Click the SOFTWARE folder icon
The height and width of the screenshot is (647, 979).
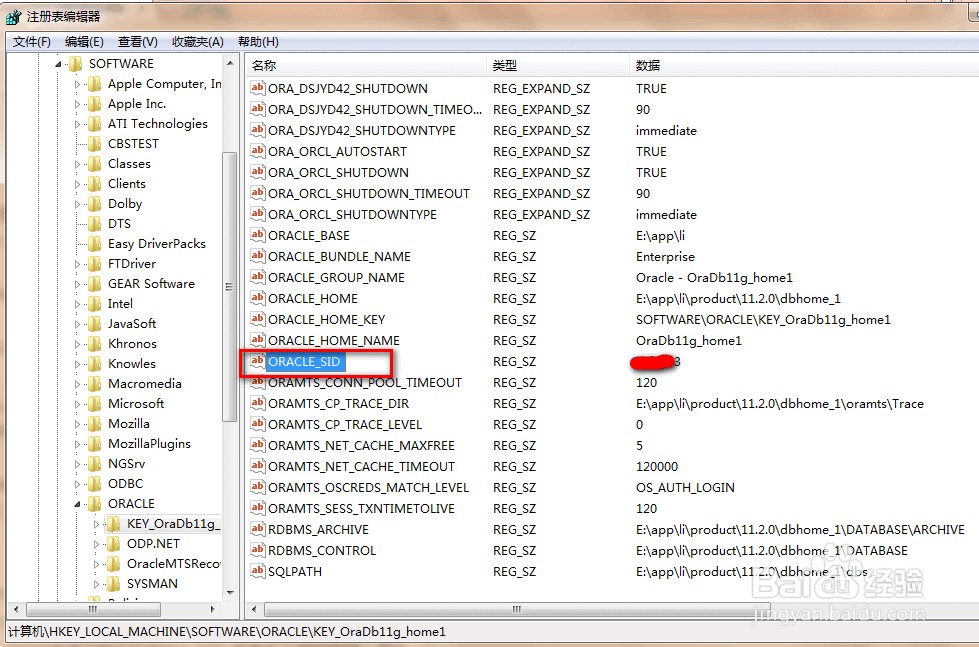76,64
